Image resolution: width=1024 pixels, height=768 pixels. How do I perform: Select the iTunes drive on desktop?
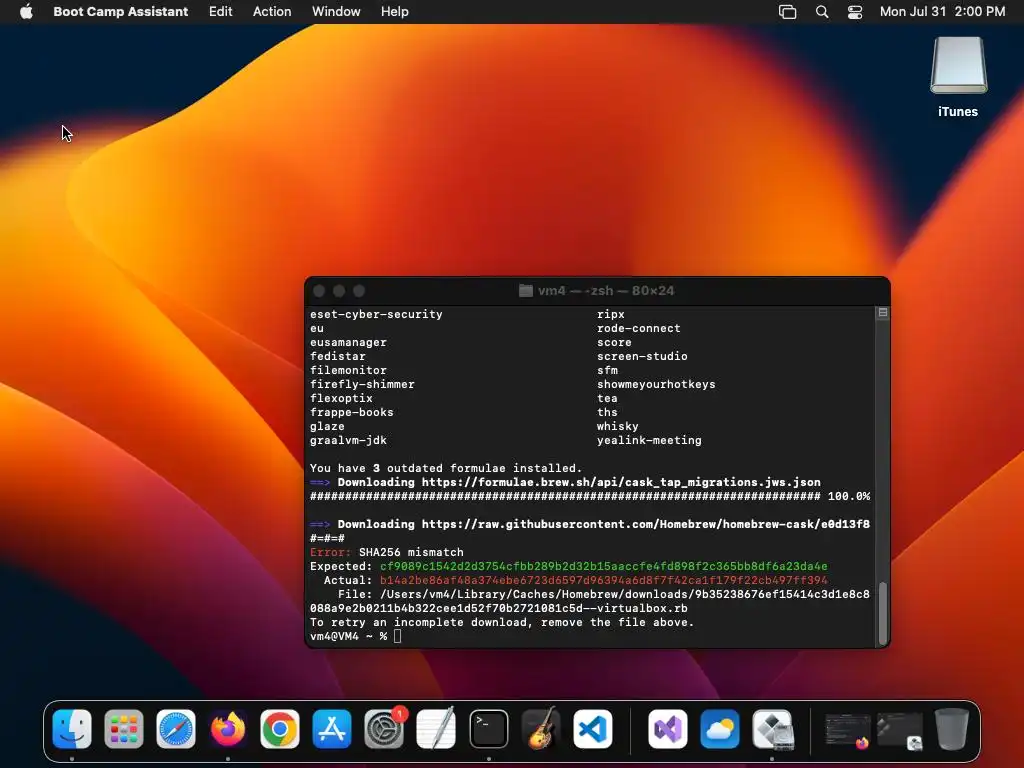[958, 77]
